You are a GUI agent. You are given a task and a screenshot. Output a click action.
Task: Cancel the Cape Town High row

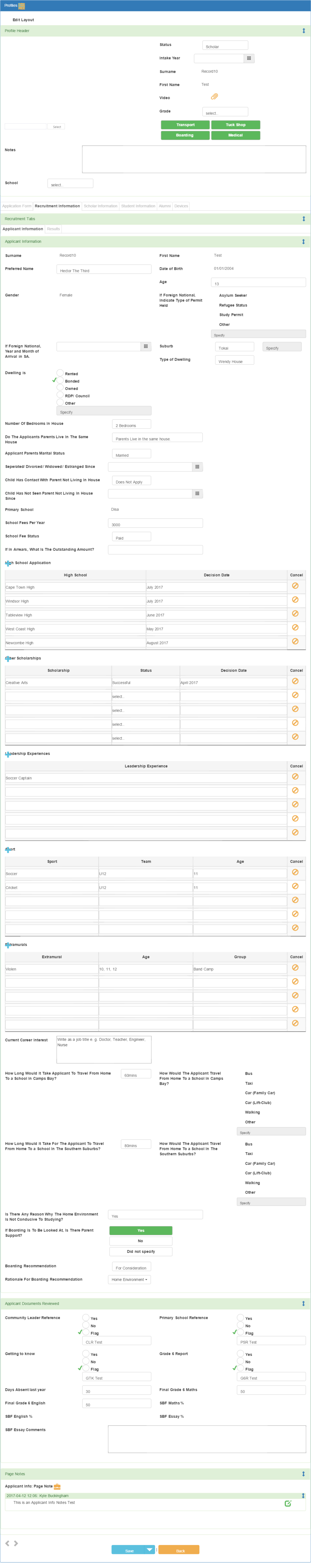coord(295,585)
